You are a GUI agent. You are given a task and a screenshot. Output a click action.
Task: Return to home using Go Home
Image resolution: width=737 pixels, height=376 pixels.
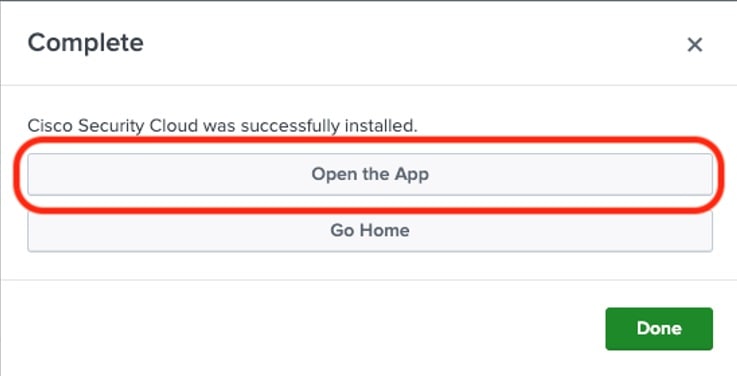370,231
